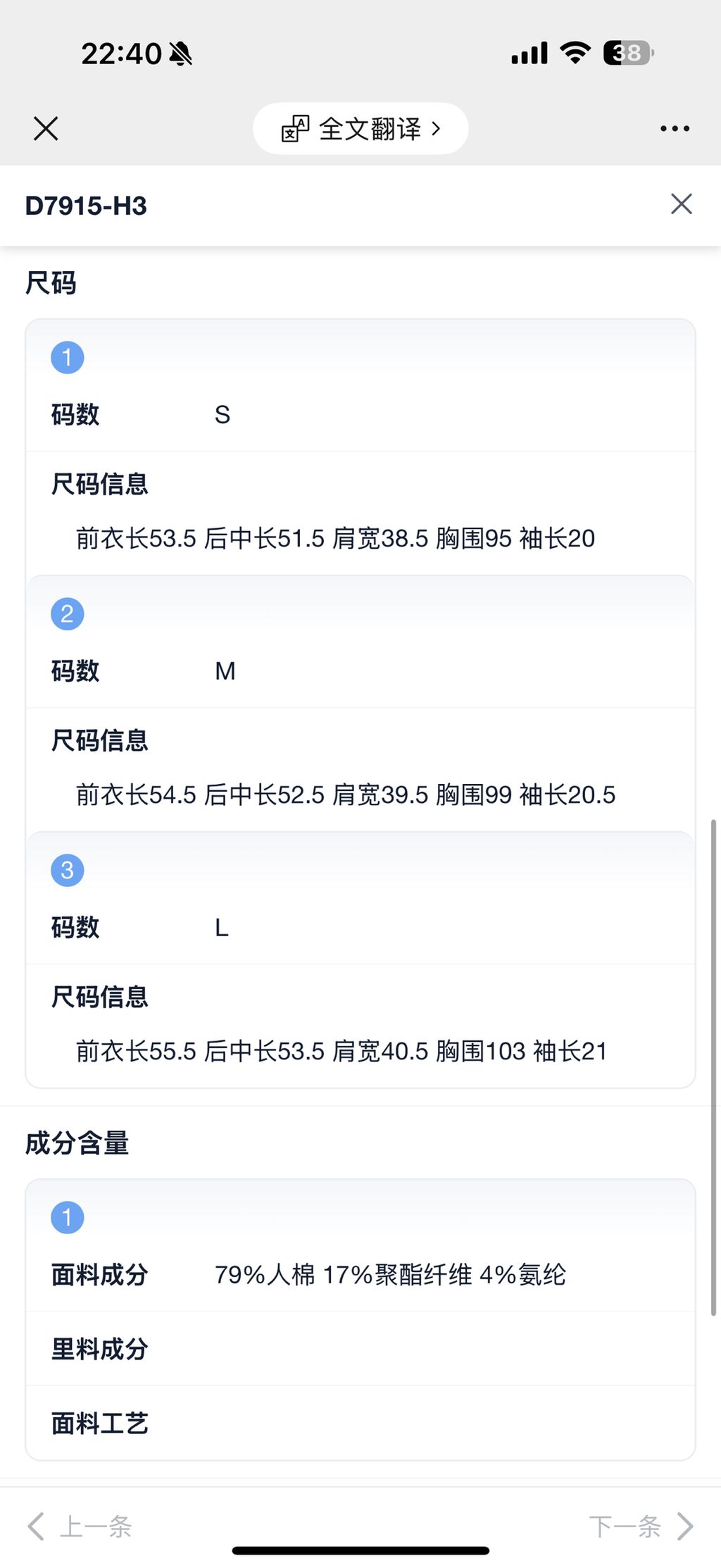Viewport: 721px width, 1568px height.
Task: Select size M badge numbered 2
Action: point(67,614)
